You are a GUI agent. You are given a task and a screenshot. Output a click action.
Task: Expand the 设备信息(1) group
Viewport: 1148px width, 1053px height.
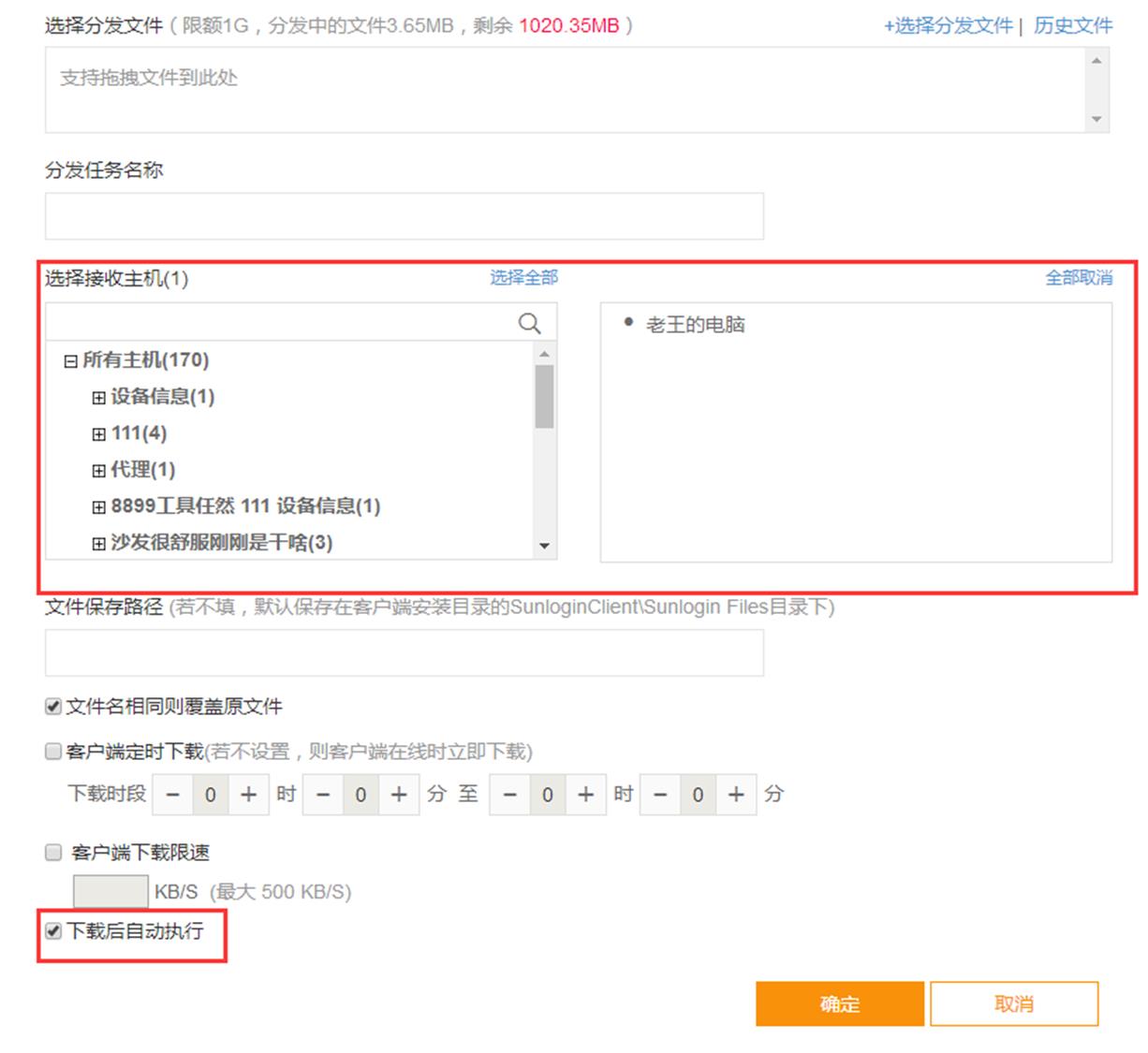point(98,398)
